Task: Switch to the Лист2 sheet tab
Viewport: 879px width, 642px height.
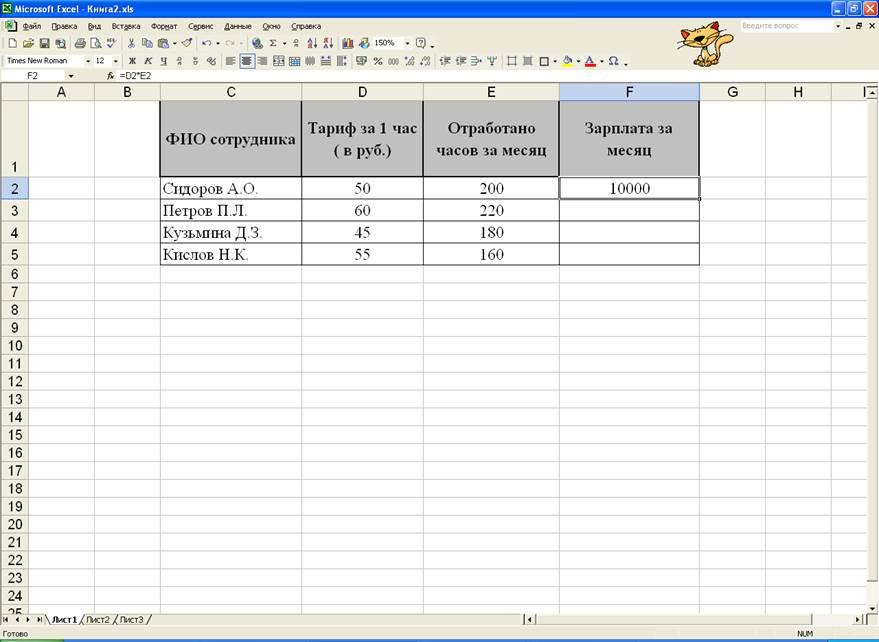Action: 98,620
